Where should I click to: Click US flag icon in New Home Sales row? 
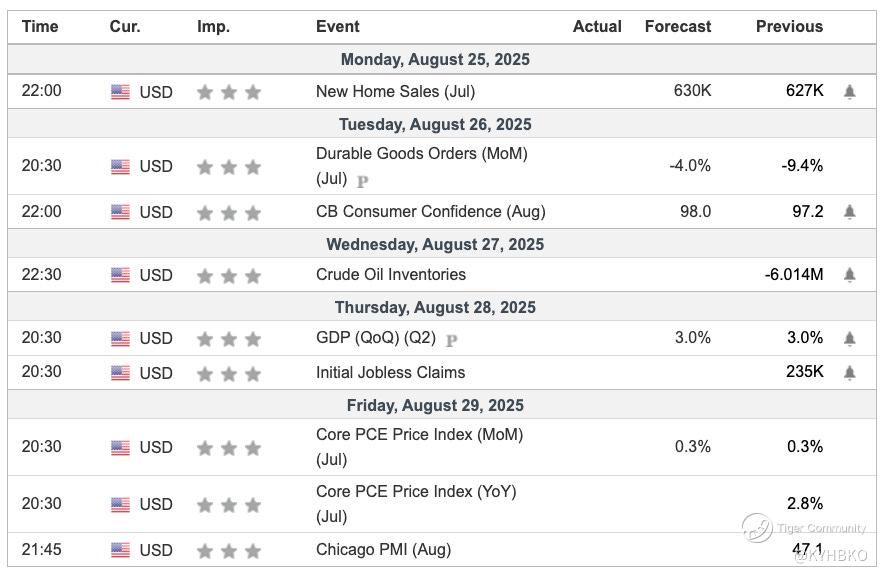[120, 92]
